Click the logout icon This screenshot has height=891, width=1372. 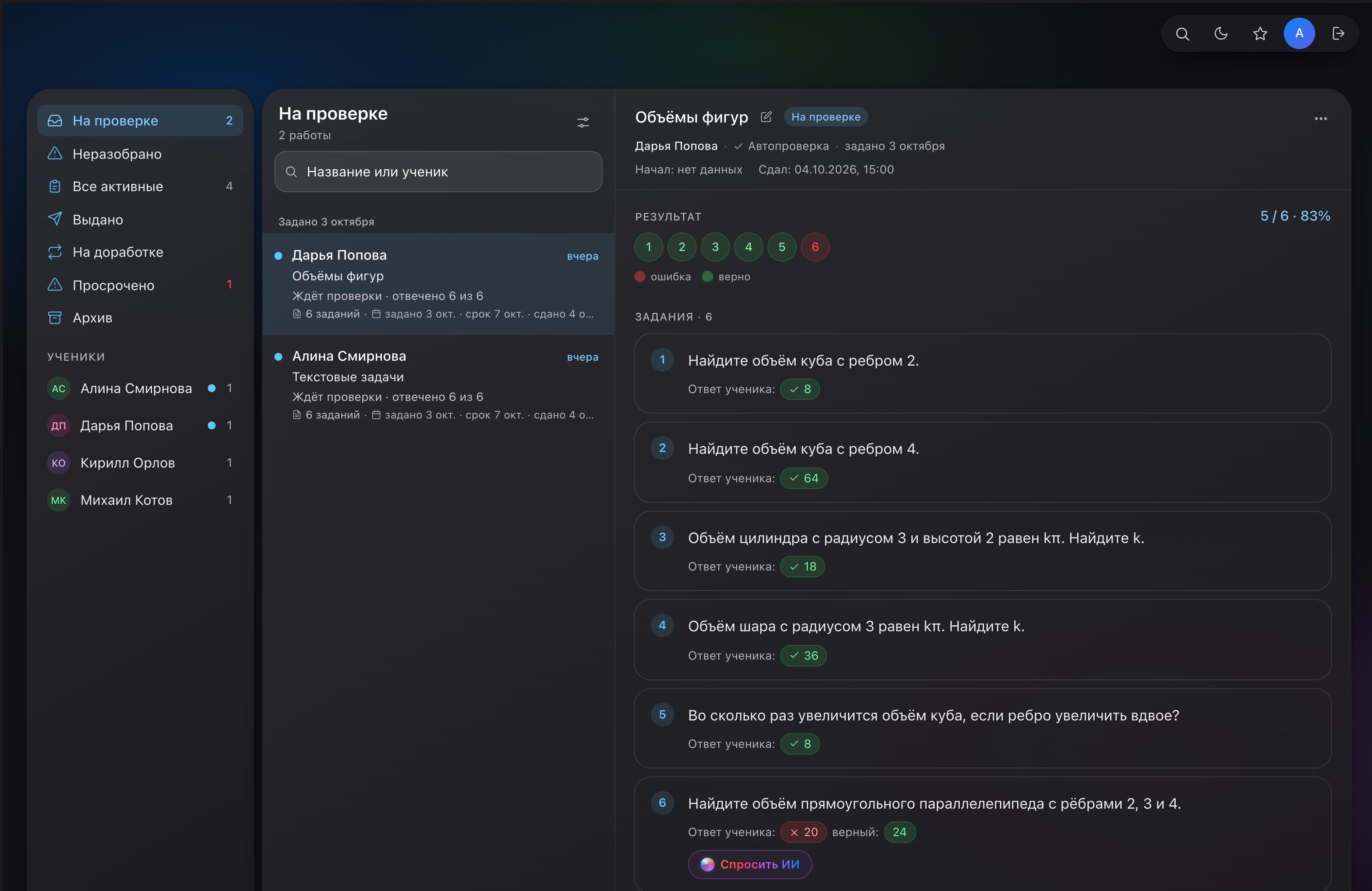pos(1339,34)
